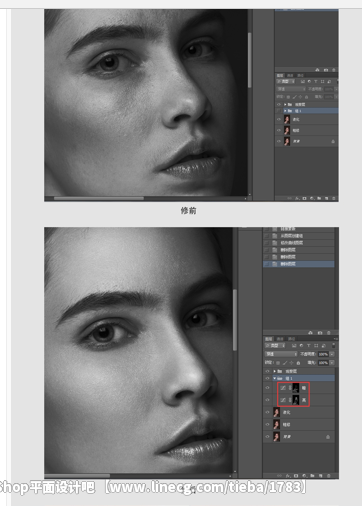Toggle layer filtering switch in the after screenshot
The width and height of the screenshot is (362, 506).
point(334,346)
